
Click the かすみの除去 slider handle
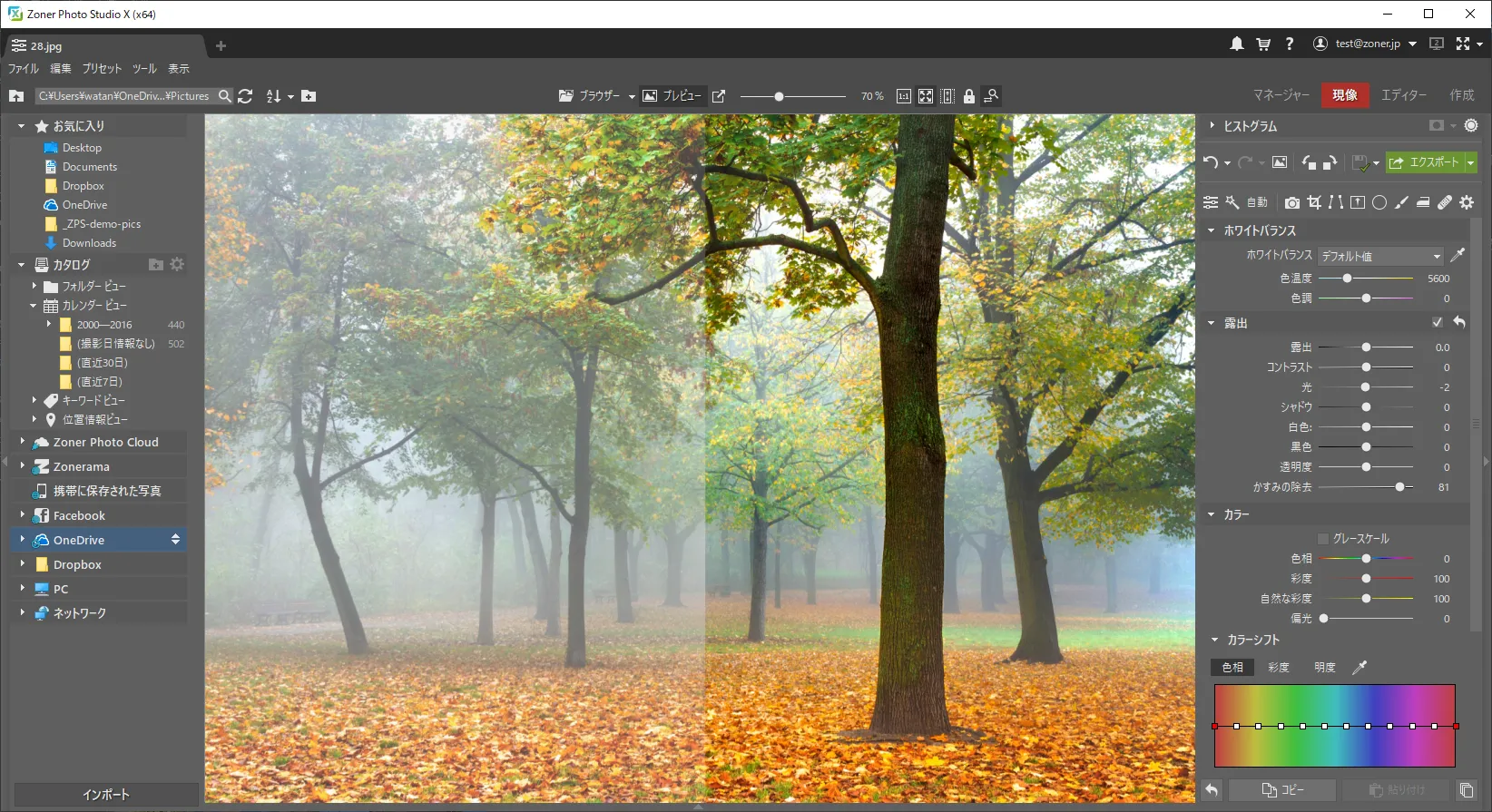[x=1399, y=487]
